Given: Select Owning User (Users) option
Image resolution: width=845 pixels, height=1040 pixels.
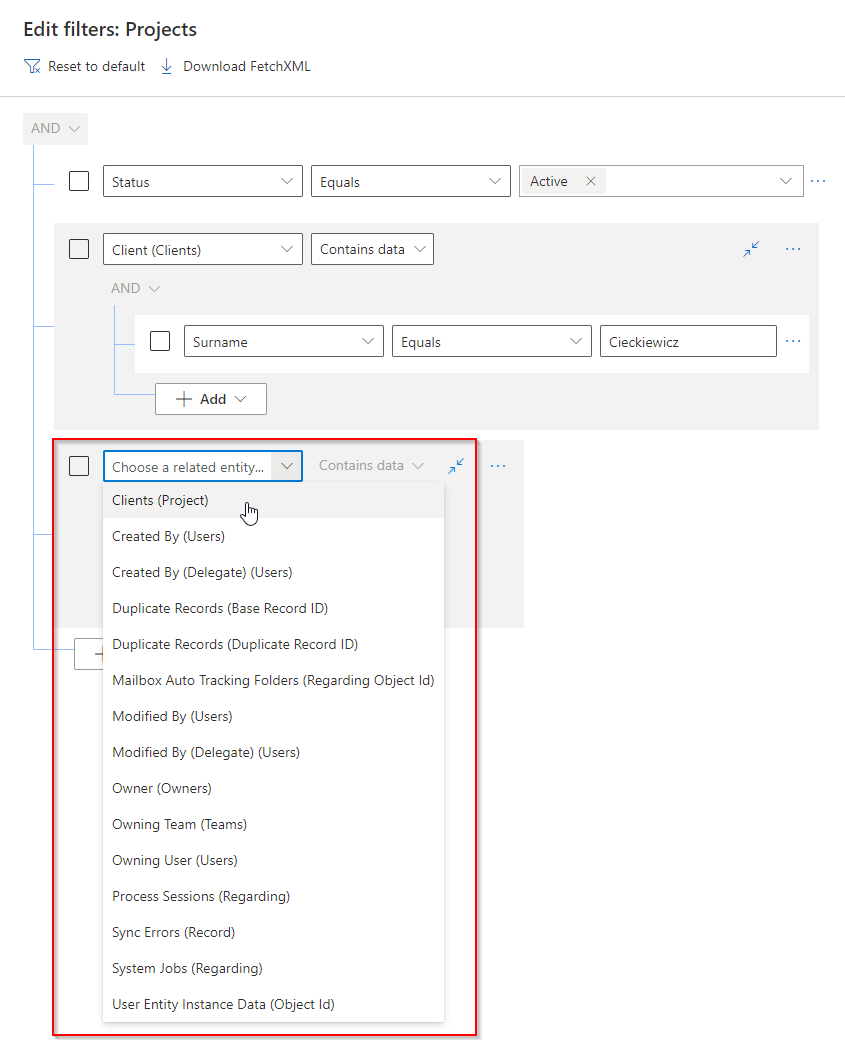Looking at the screenshot, I should [273, 860].
